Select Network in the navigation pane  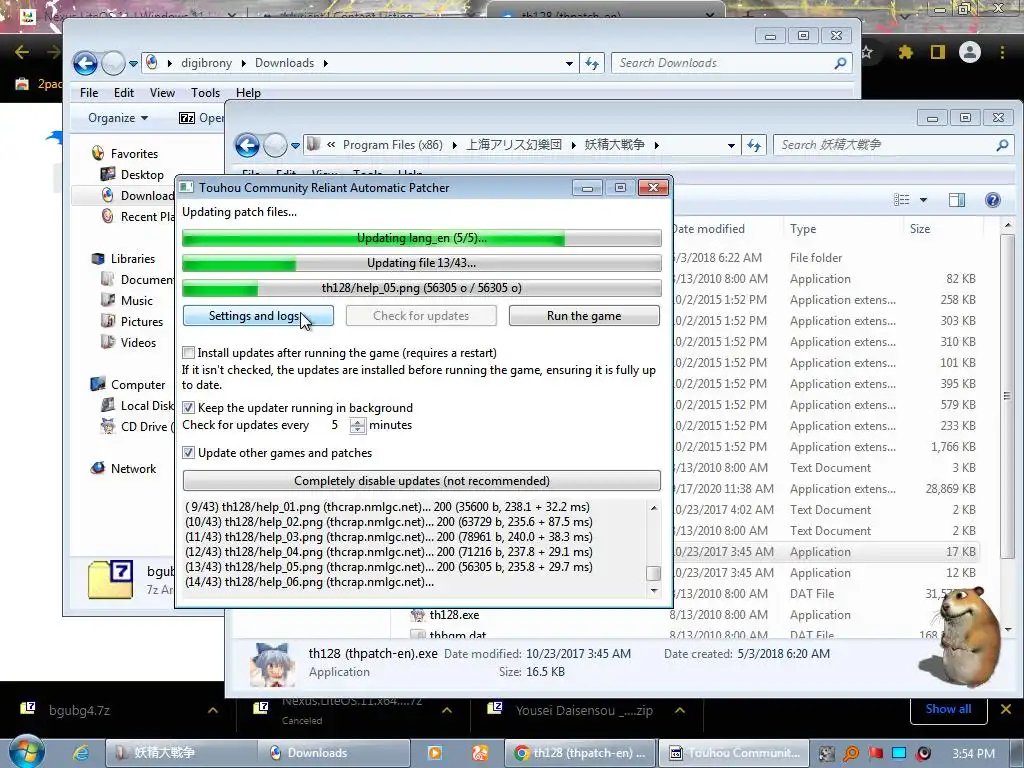(x=133, y=469)
